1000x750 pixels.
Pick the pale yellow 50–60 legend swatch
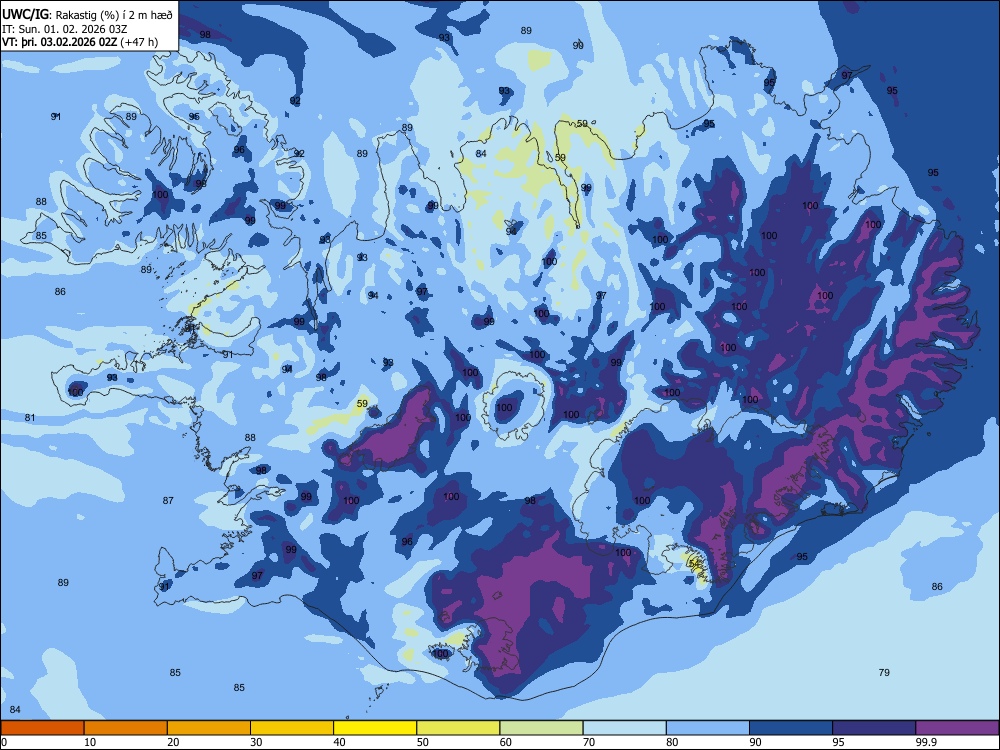click(x=458, y=728)
